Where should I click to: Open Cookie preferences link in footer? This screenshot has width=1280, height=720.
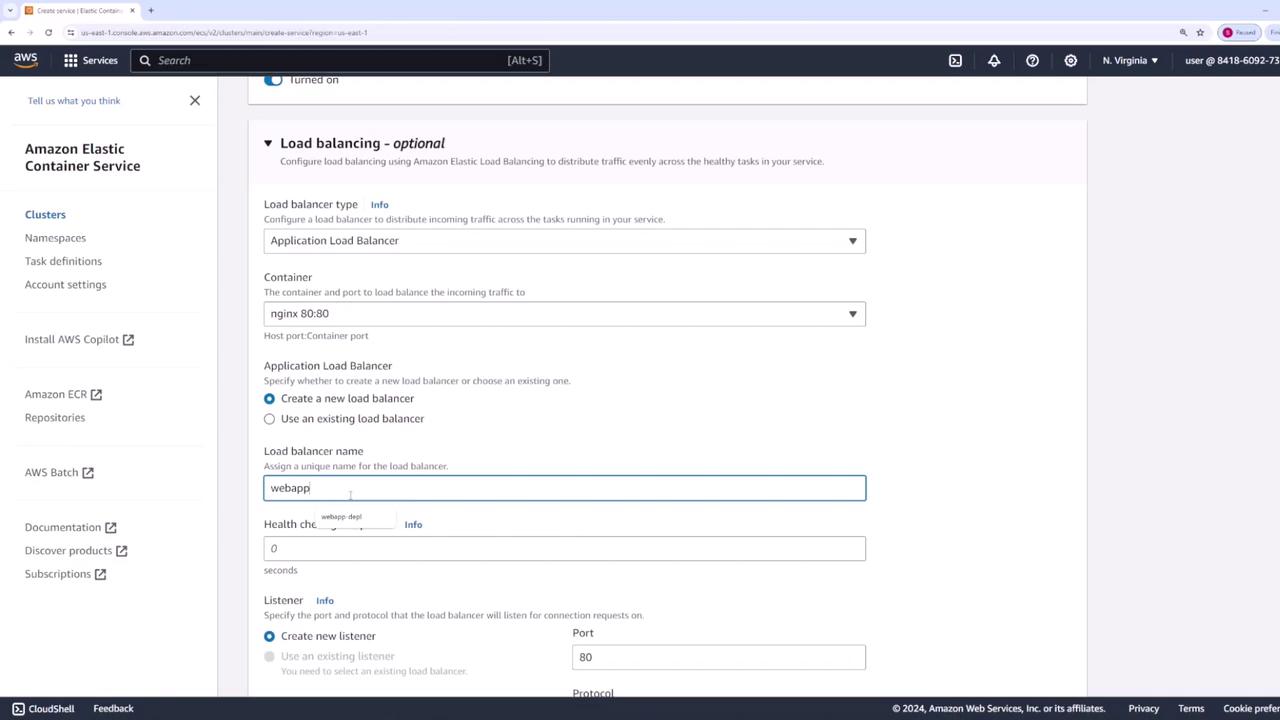point(1251,708)
